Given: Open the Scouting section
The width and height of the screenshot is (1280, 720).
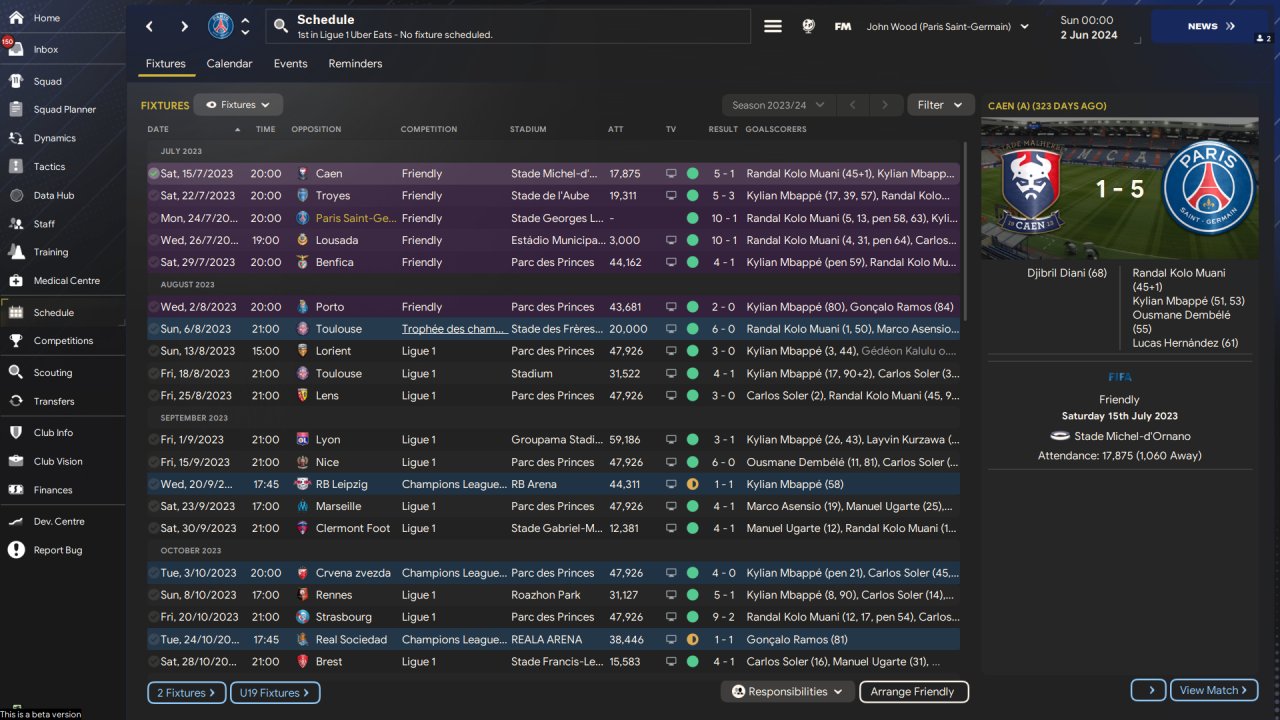Looking at the screenshot, I should pyautogui.click(x=53, y=373).
